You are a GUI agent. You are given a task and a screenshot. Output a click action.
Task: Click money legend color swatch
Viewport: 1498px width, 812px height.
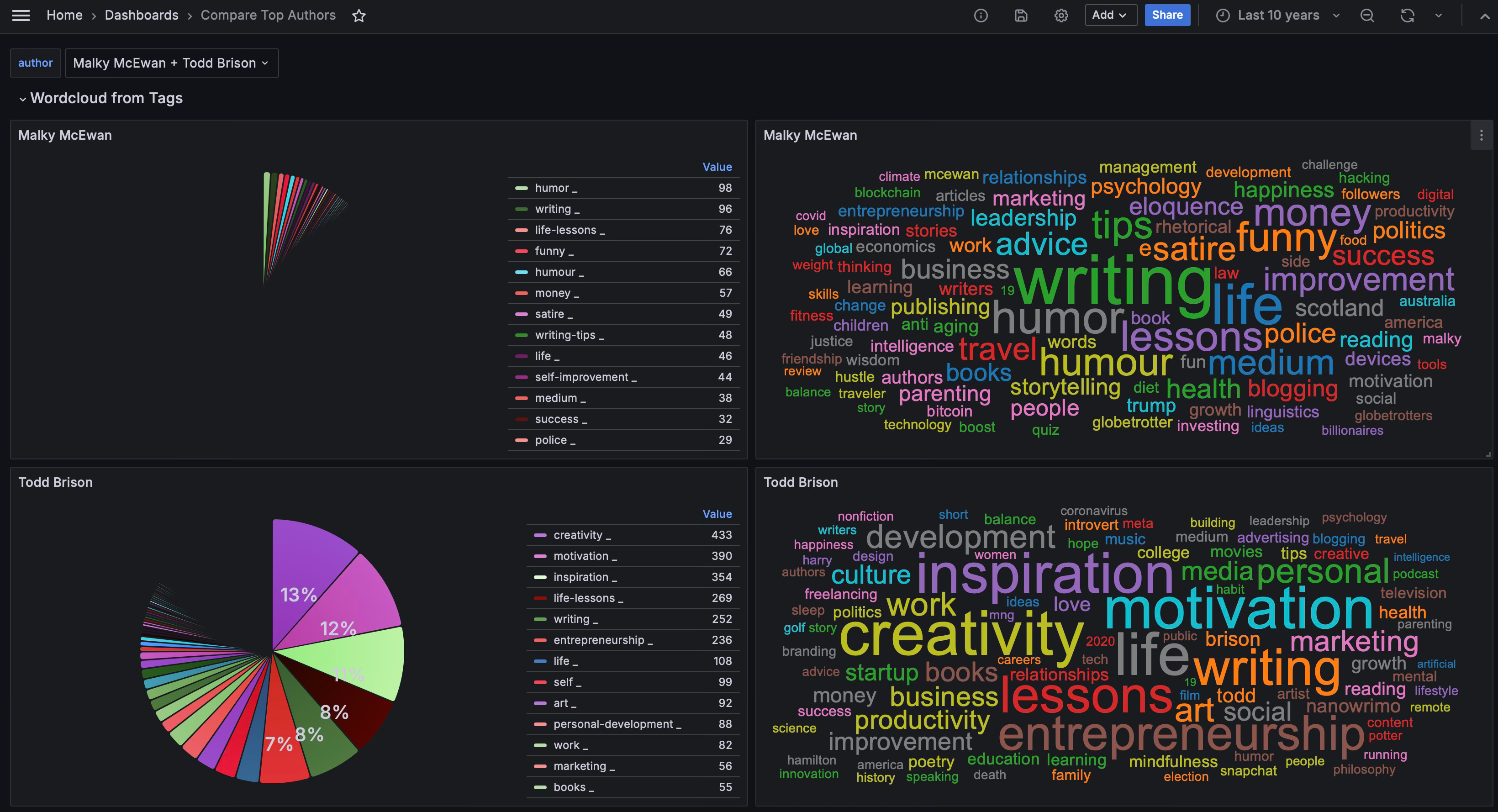(x=522, y=293)
